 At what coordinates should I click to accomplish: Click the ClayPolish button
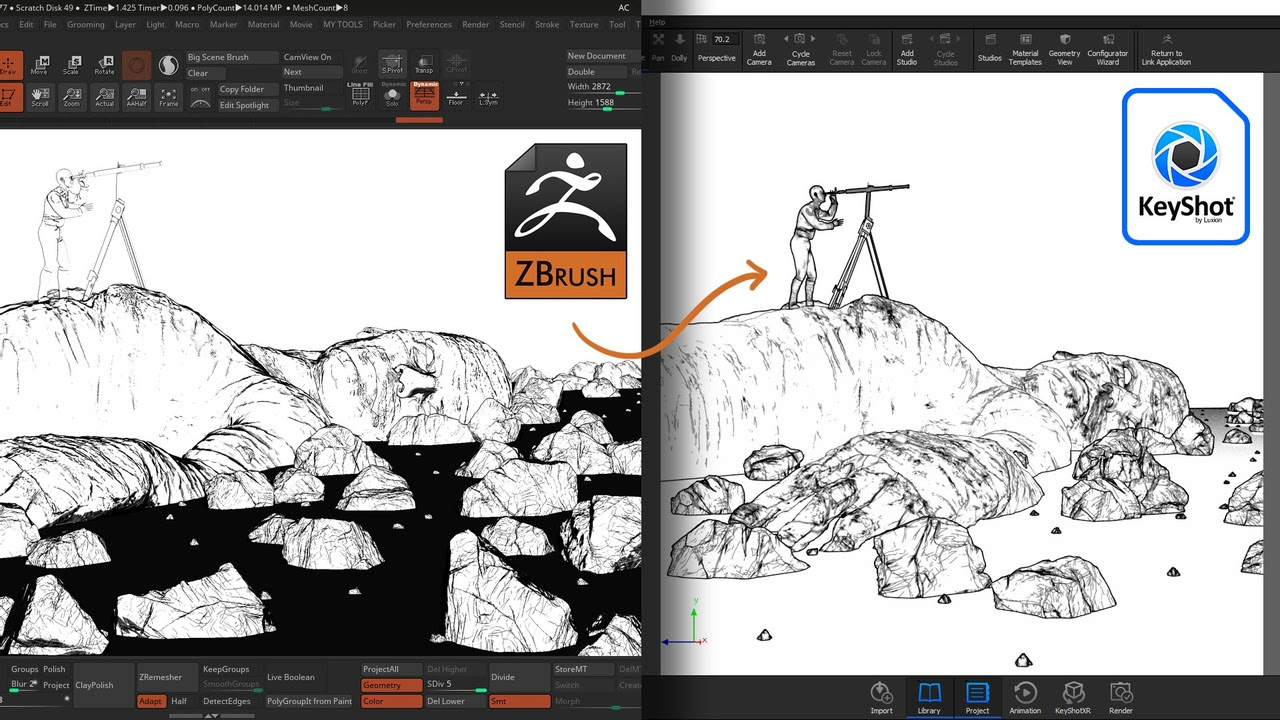pos(104,685)
